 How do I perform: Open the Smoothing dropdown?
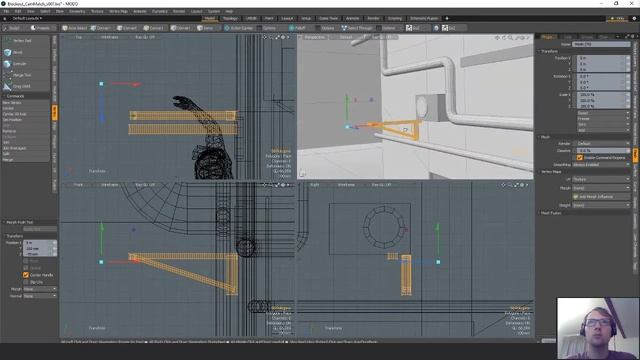pos(601,165)
